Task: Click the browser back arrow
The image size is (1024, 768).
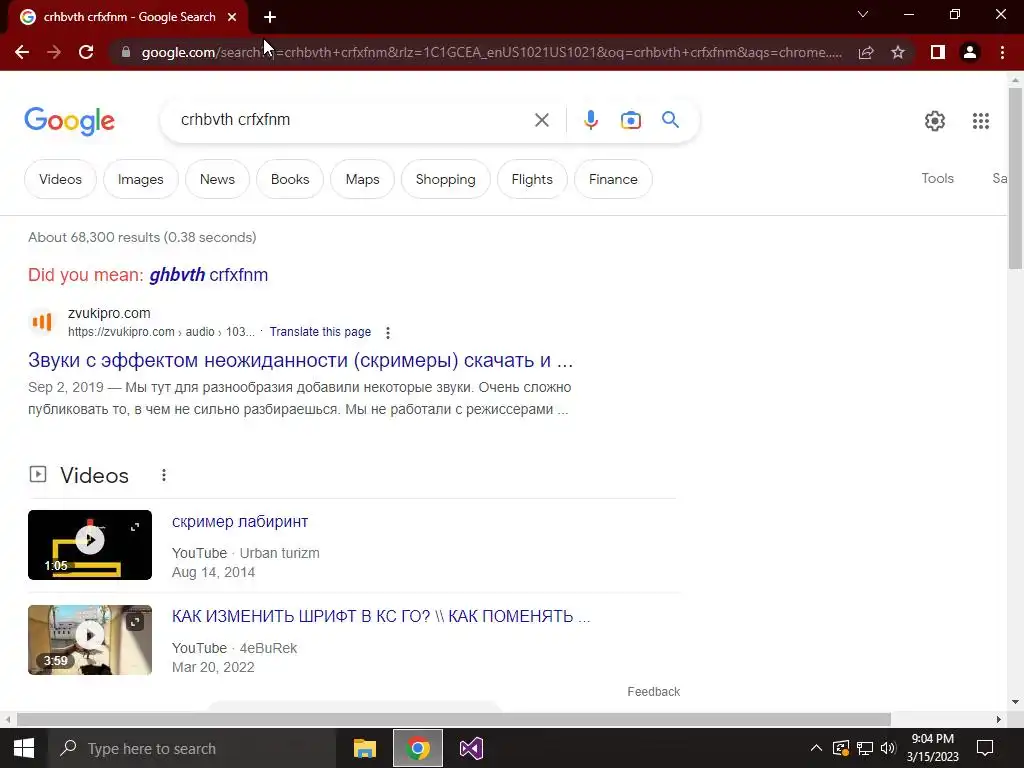Action: pos(22,52)
